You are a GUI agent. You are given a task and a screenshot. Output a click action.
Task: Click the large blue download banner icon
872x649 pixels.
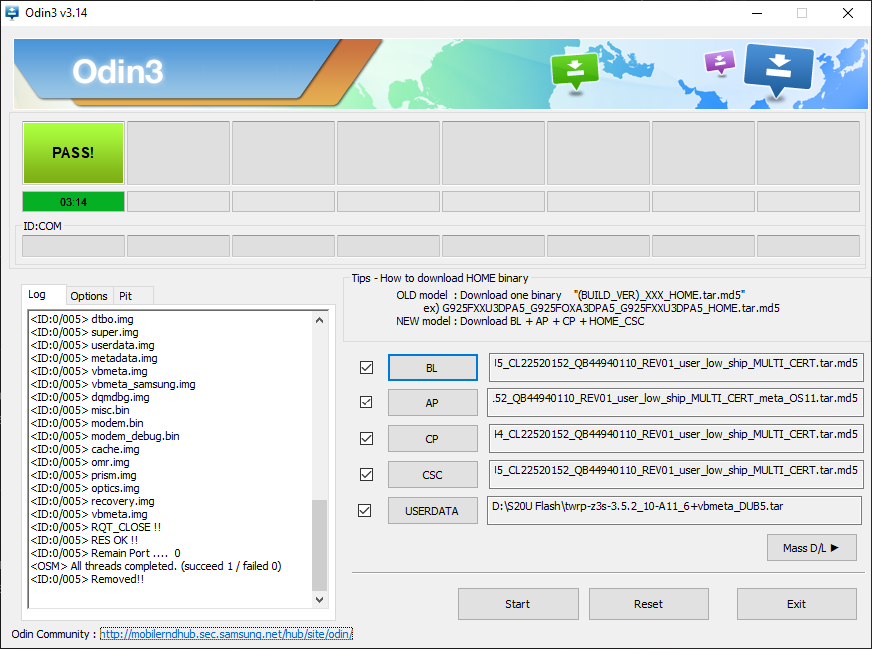pos(779,69)
